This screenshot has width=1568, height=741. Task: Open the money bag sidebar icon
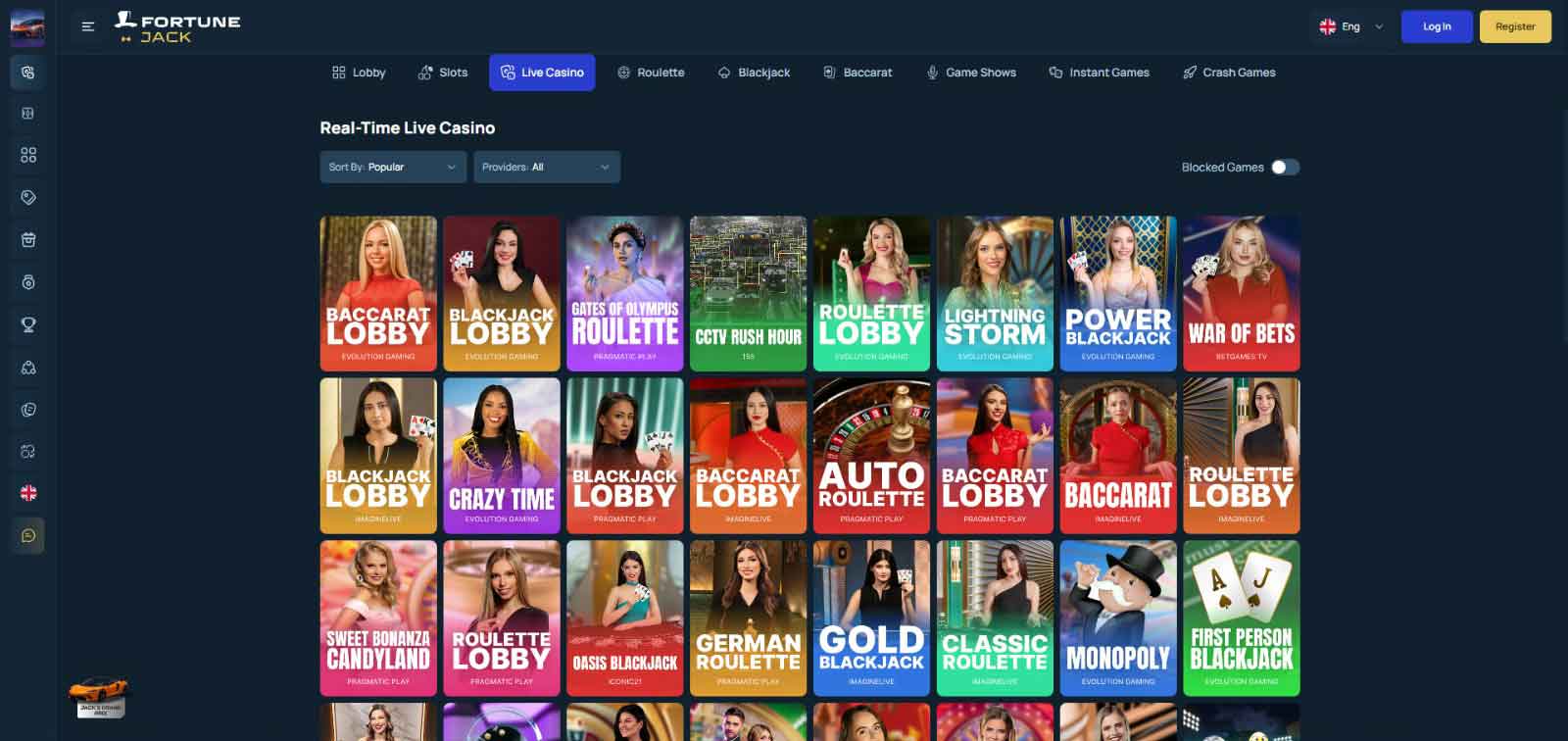[27, 282]
